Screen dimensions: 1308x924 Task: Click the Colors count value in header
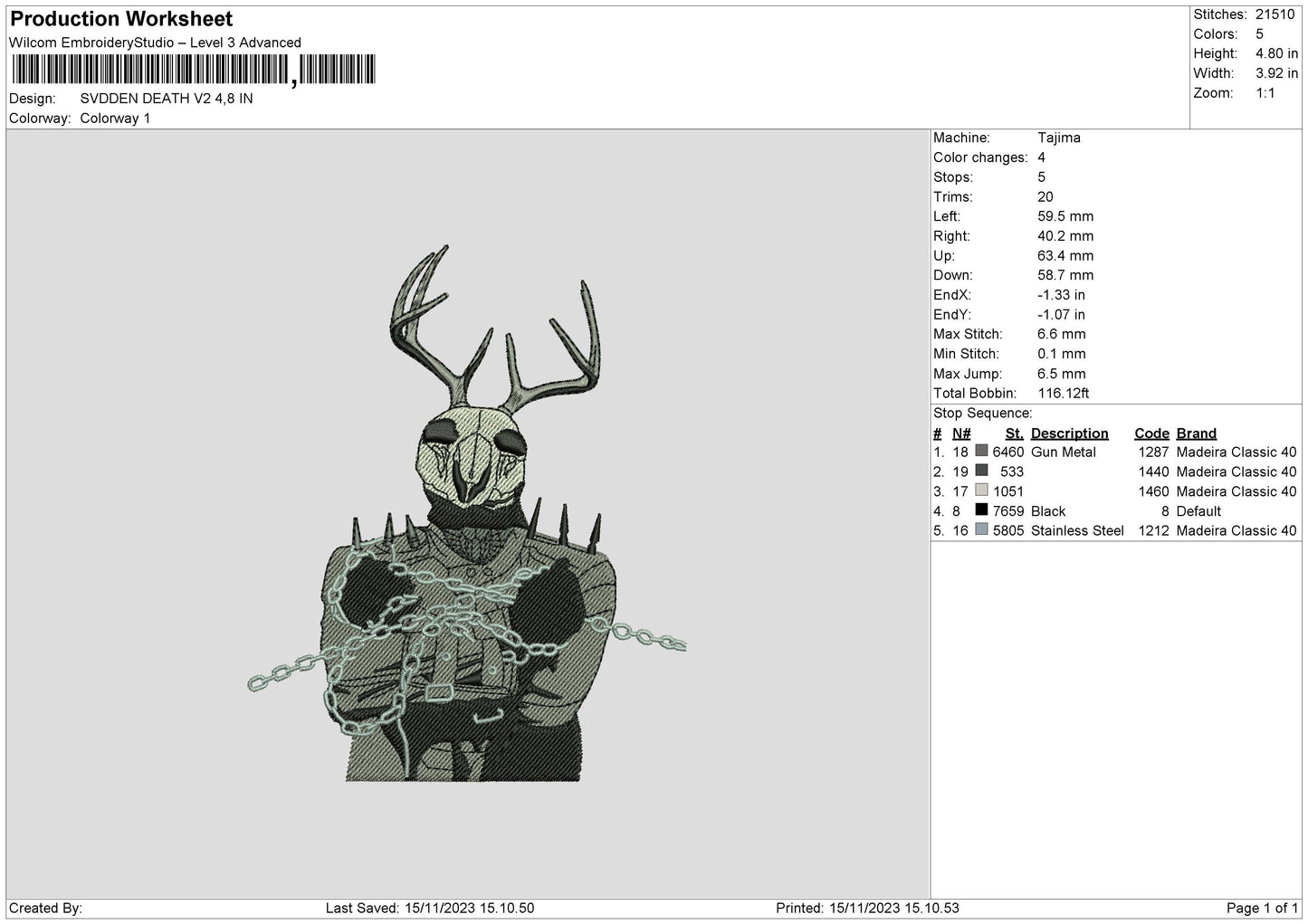(x=1260, y=34)
